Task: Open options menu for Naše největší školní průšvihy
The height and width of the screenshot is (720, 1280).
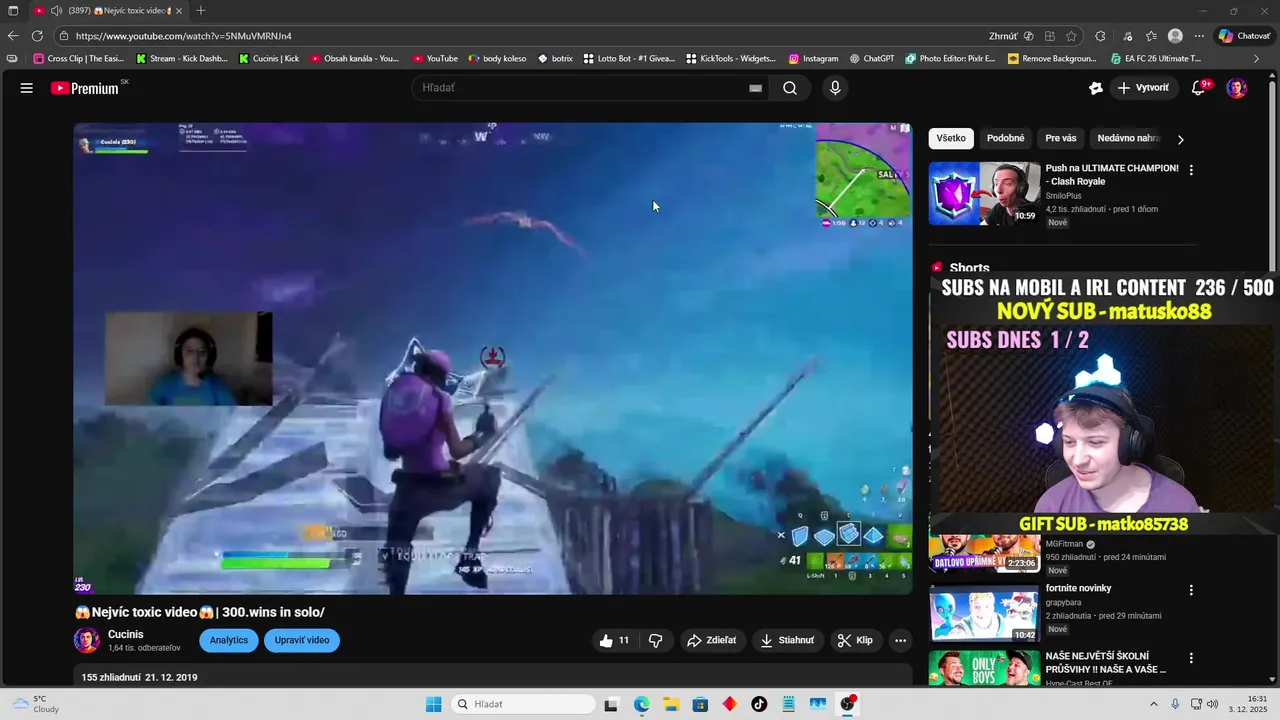Action: click(1191, 658)
